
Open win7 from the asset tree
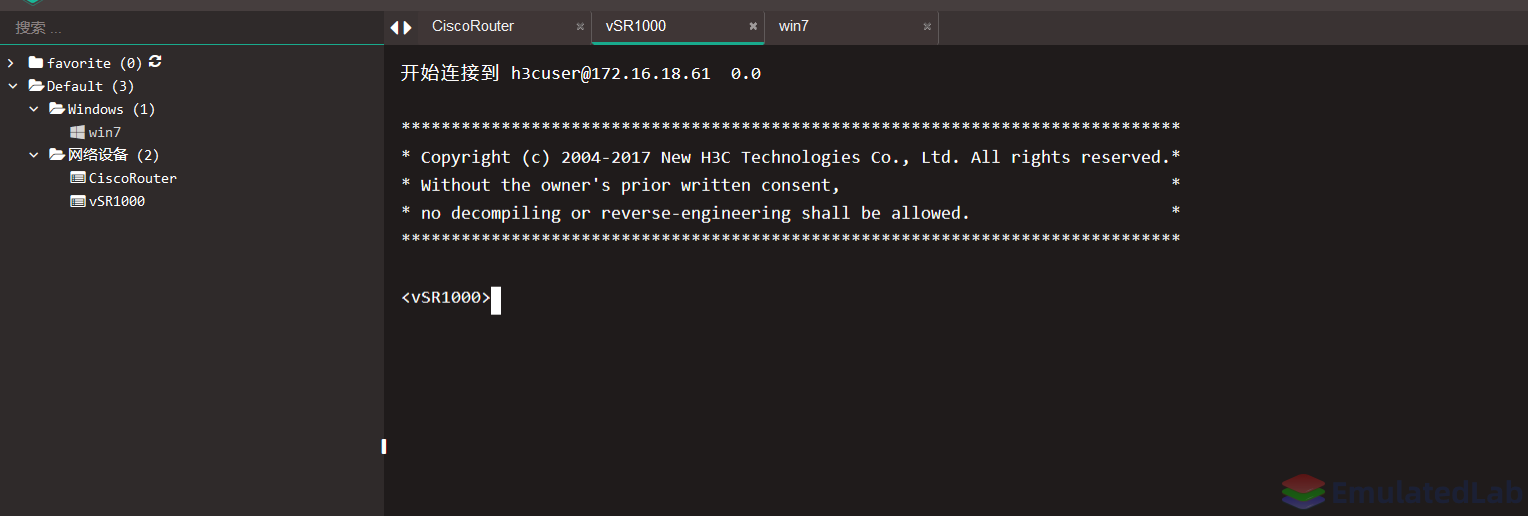click(105, 132)
